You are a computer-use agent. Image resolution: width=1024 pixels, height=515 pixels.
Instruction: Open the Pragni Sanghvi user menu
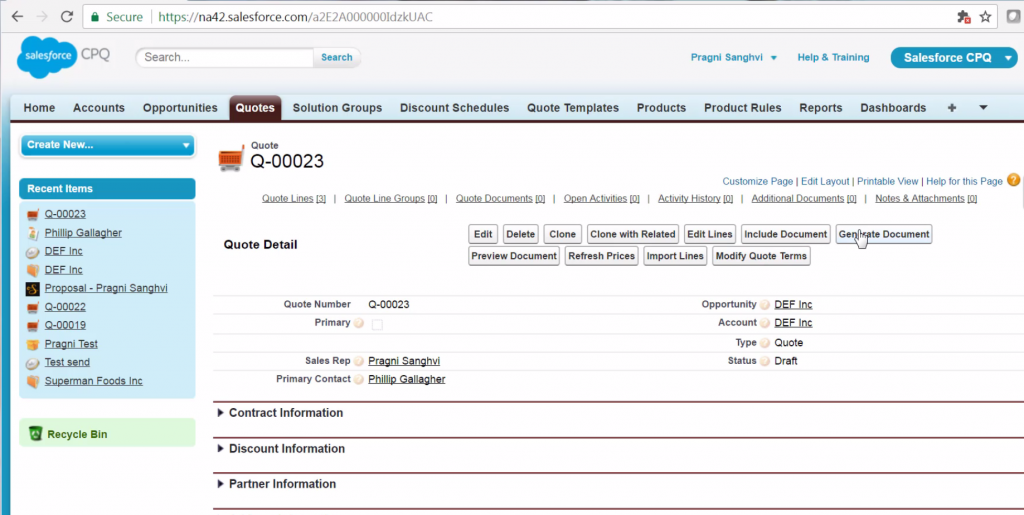733,57
